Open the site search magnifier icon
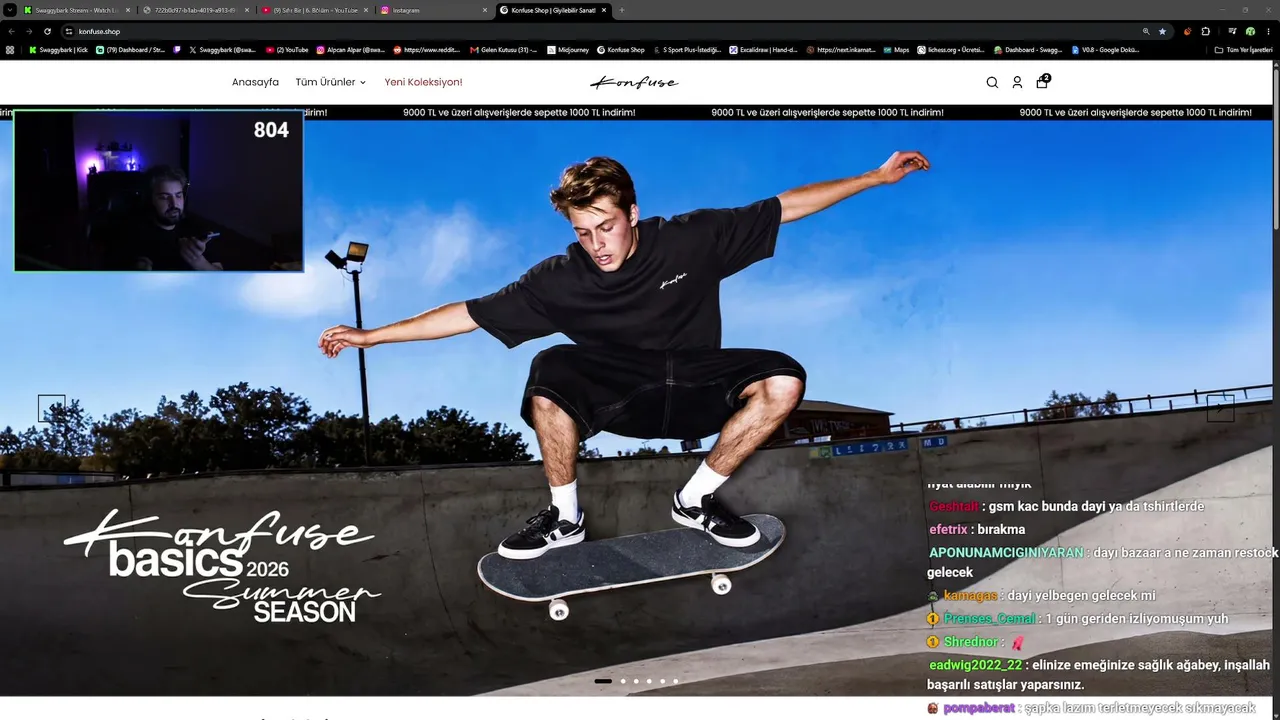Image resolution: width=1280 pixels, height=720 pixels. point(992,83)
